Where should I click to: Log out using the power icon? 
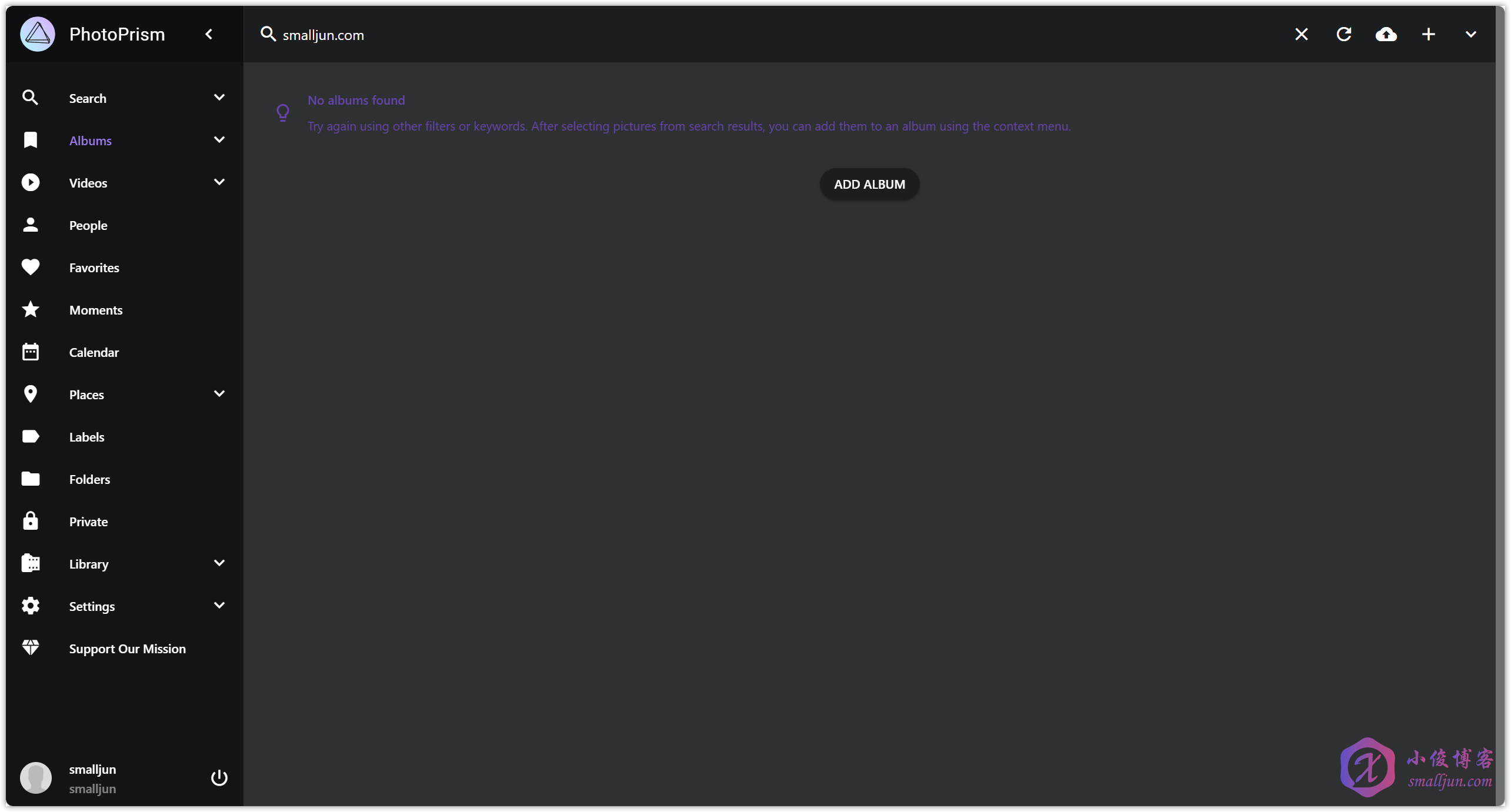point(219,778)
